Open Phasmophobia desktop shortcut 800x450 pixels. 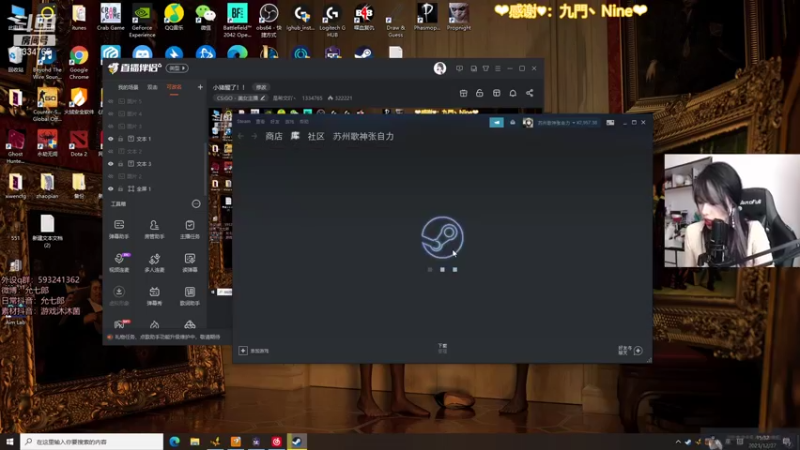427,17
